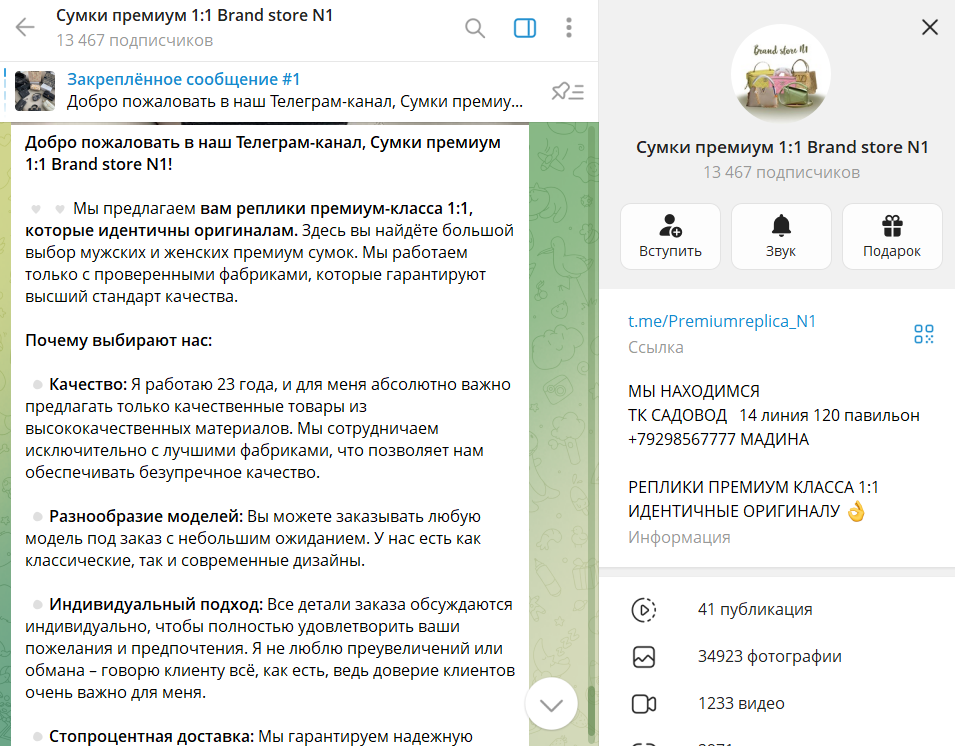The width and height of the screenshot is (955, 746).
Task: Open search in the channel
Action: click(474, 28)
